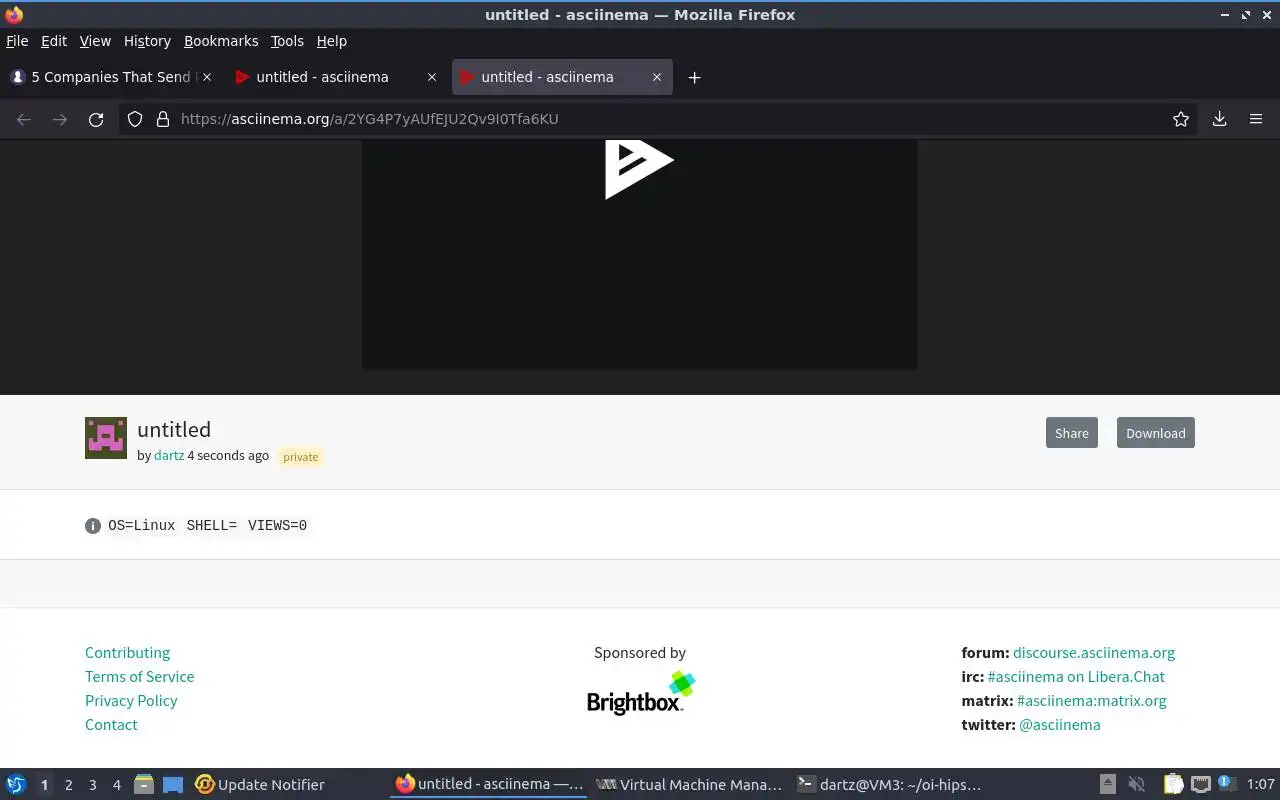Click the Firefox logo in title bar
This screenshot has width=1280, height=800.
coord(14,14)
